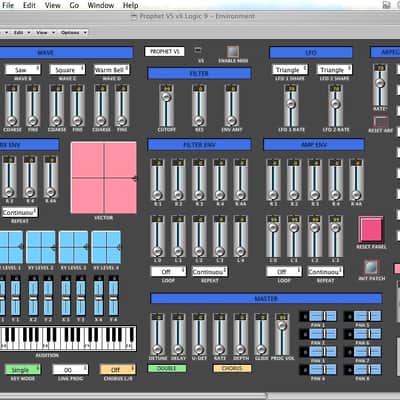Open the Filter Env Loop Off selector

click(x=168, y=272)
